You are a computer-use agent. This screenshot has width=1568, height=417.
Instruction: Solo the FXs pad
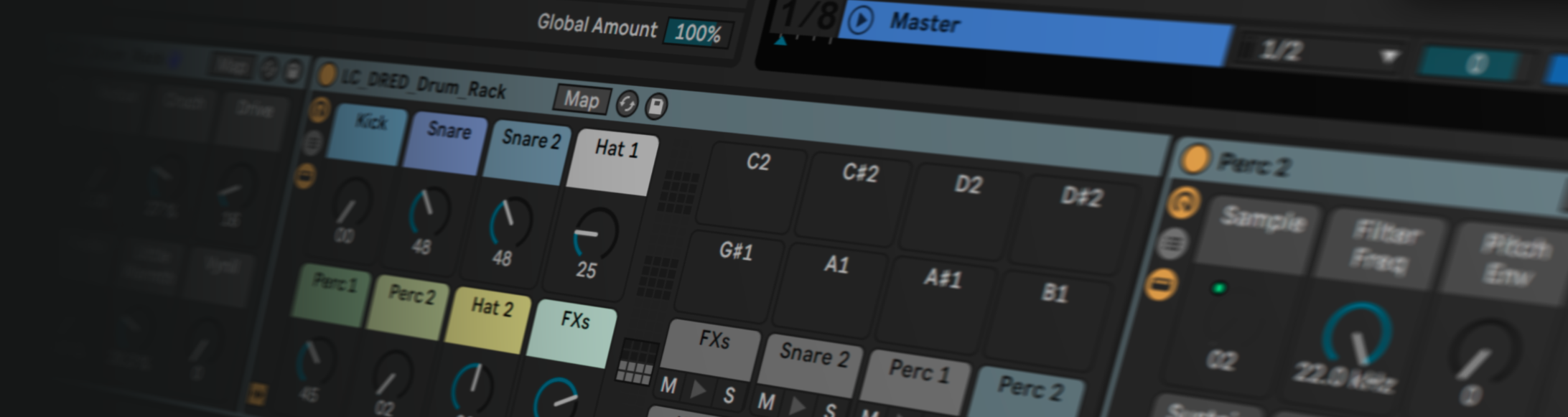pos(729,395)
